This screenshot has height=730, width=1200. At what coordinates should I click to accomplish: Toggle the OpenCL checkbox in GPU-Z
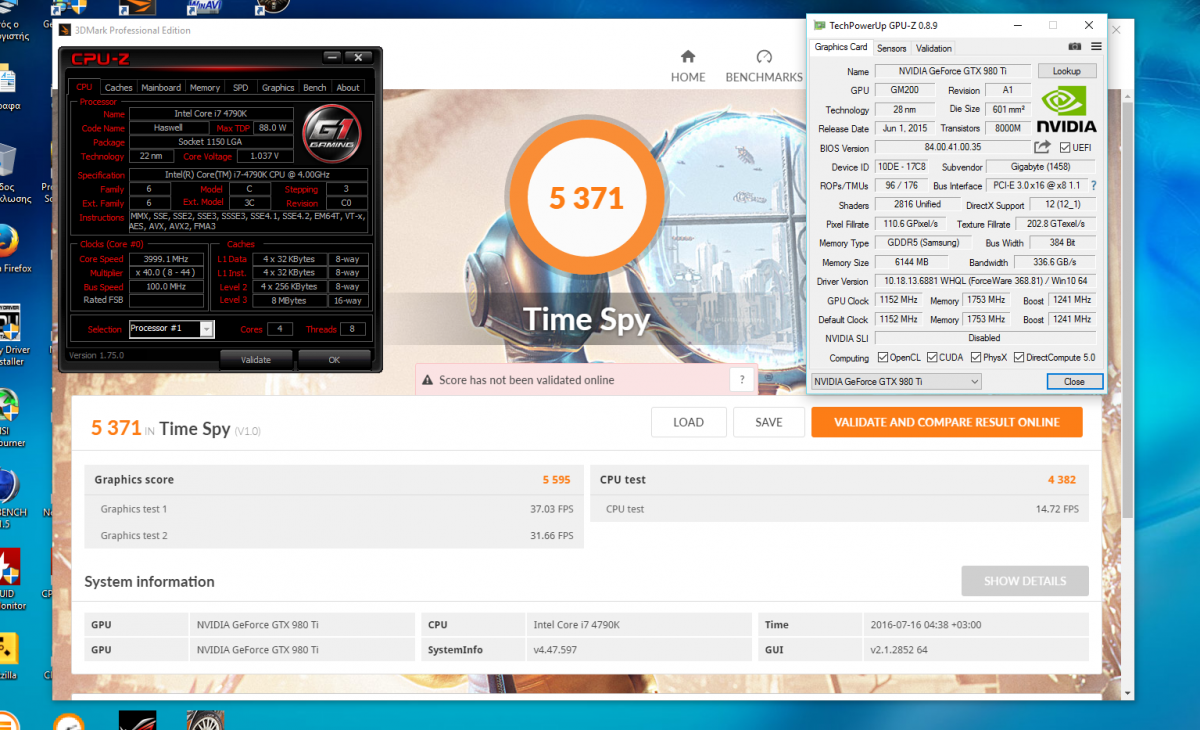(883, 358)
